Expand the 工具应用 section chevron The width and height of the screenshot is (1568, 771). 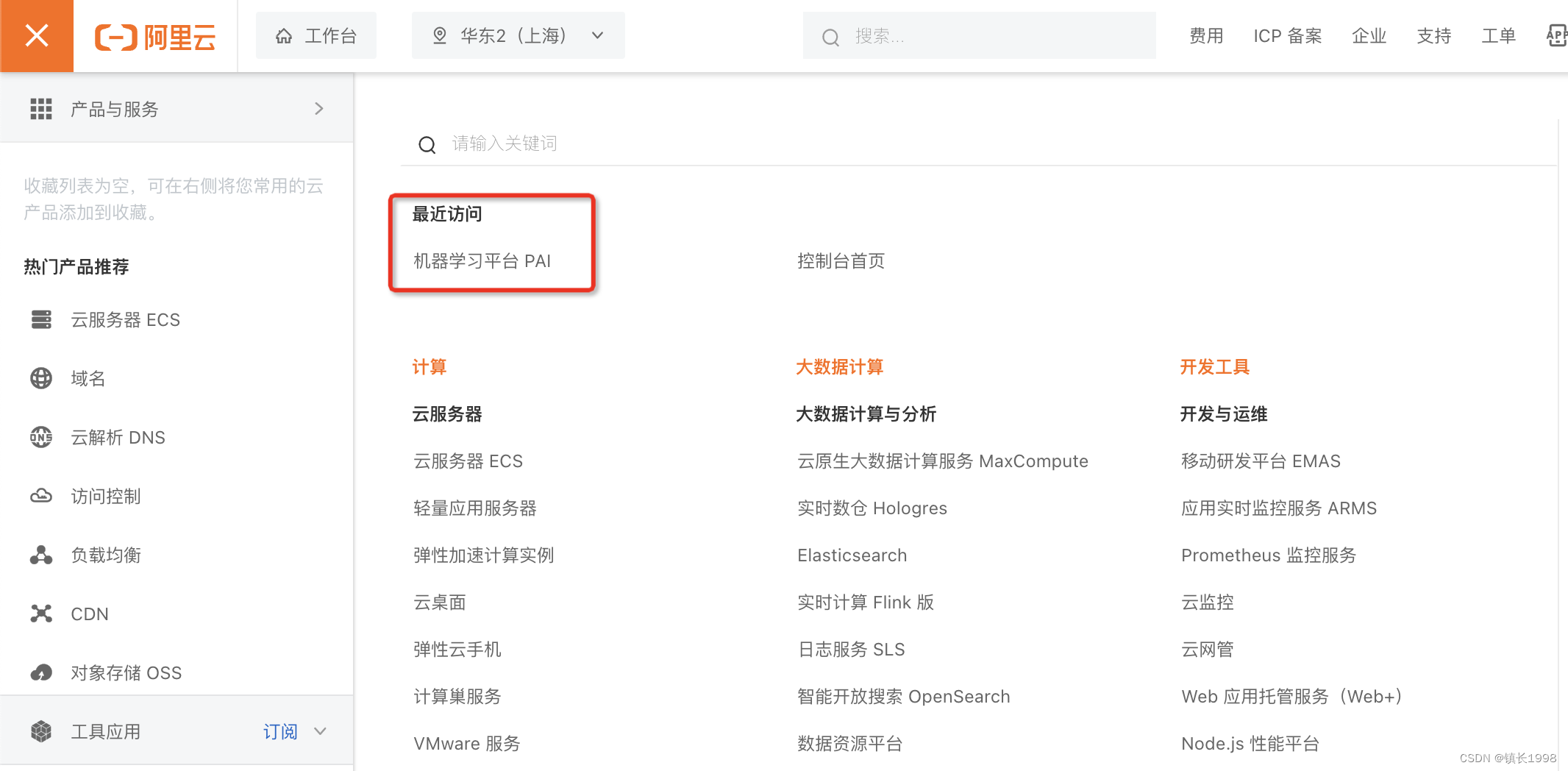tap(320, 731)
